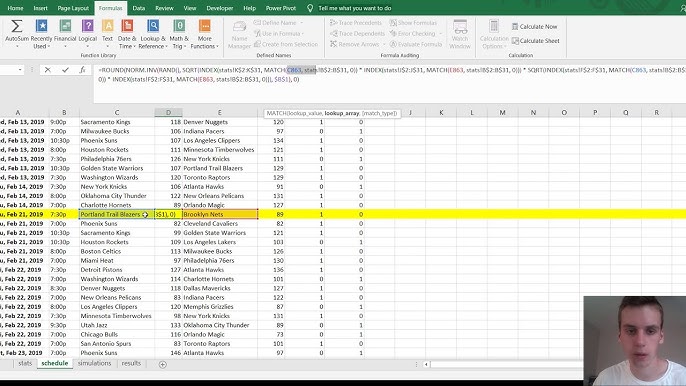
Task: Click the Insert Function fx button
Action: (82, 70)
